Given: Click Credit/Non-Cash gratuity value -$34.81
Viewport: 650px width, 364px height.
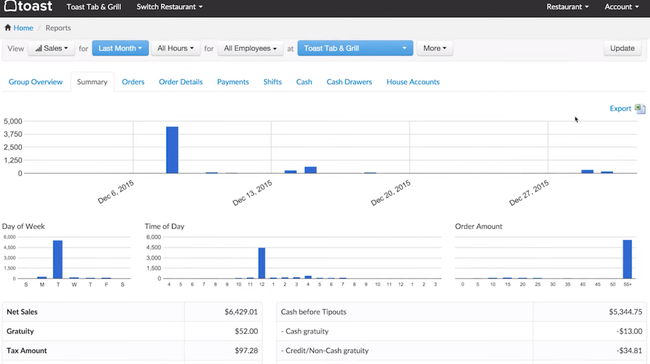Looking at the screenshot, I should [x=629, y=351].
